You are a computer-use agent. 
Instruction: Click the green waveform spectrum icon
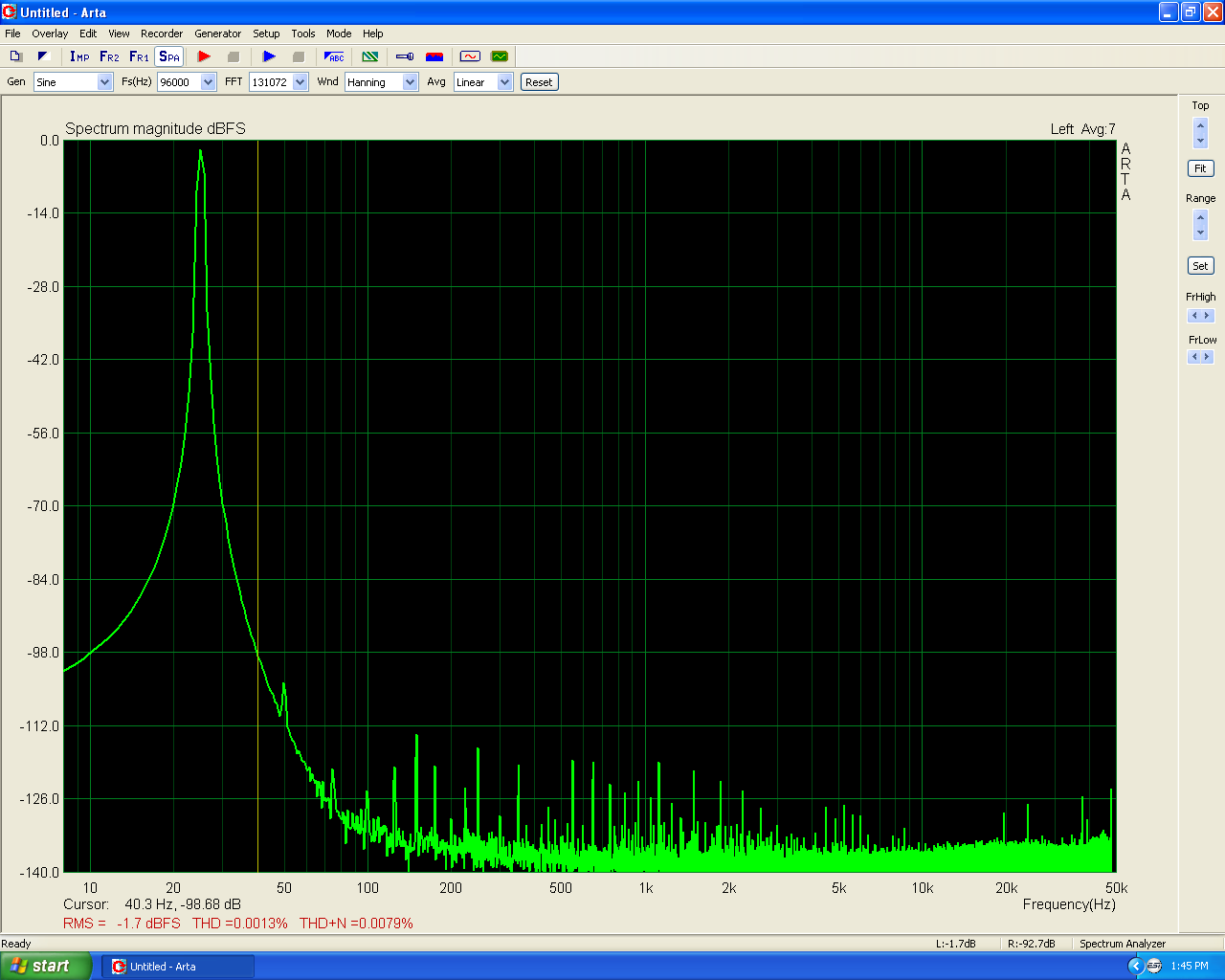coord(499,56)
